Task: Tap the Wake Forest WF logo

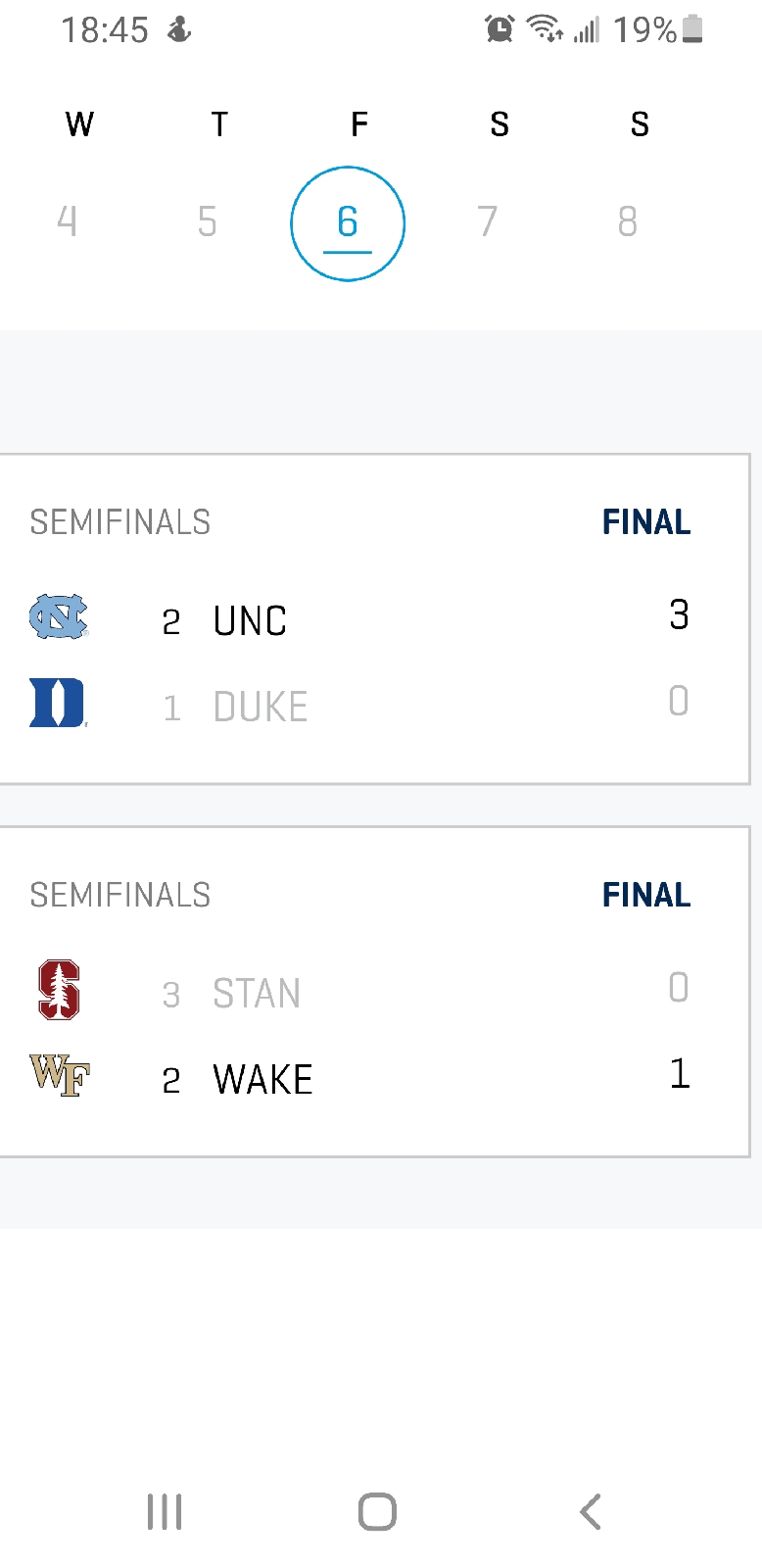Action: pos(60,1075)
